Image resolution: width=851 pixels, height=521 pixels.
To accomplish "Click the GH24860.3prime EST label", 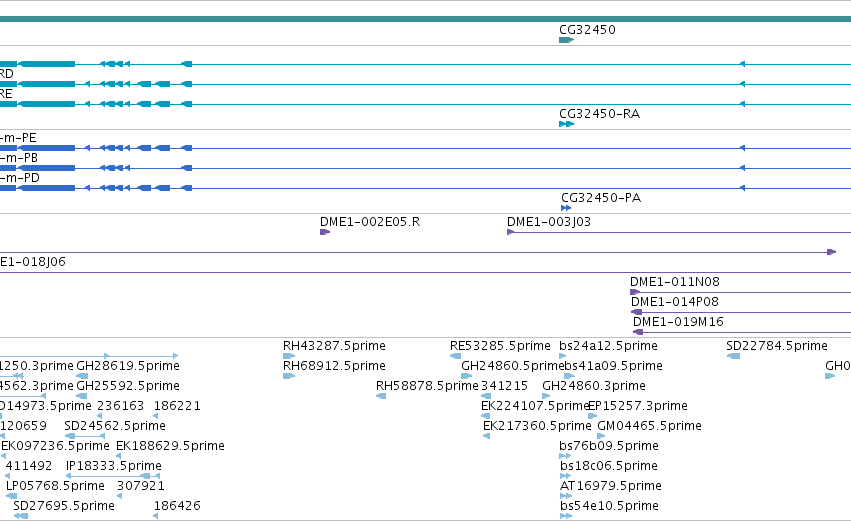I will (594, 386).
